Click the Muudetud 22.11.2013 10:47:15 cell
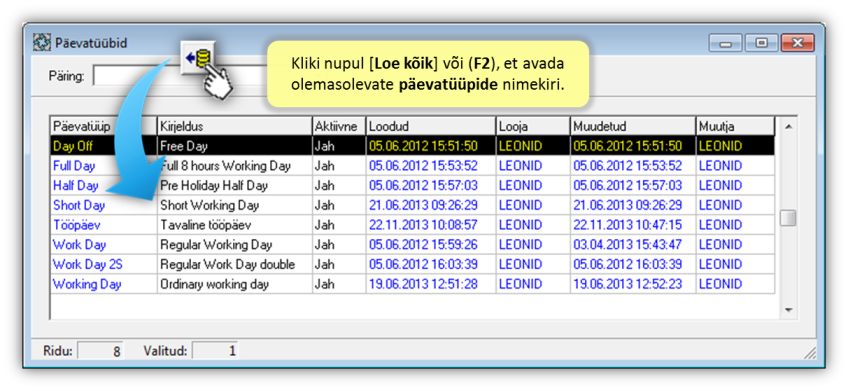The image size is (848, 391). [633, 225]
